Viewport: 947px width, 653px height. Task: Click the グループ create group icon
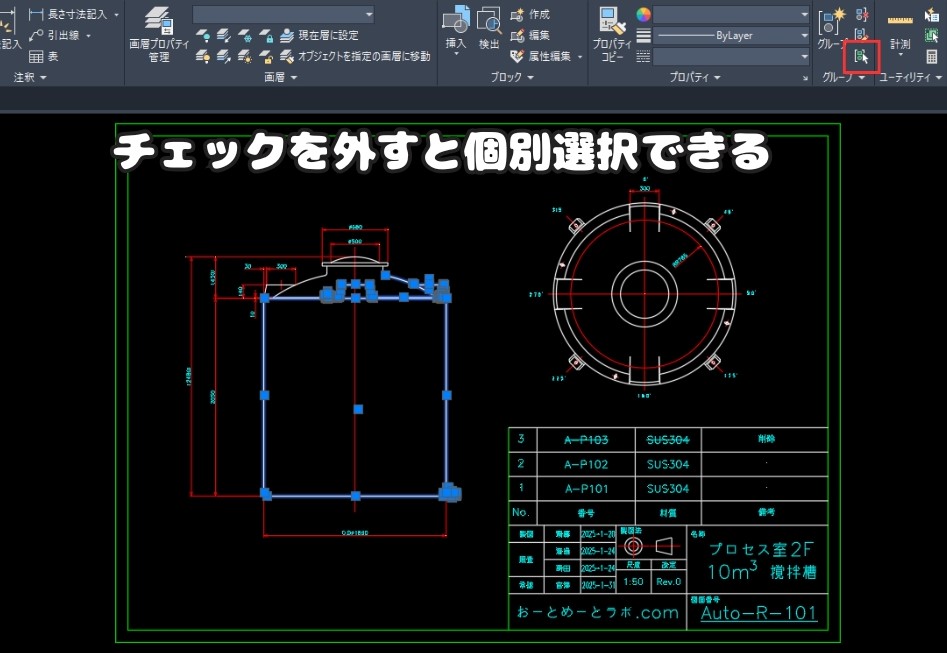[832, 22]
